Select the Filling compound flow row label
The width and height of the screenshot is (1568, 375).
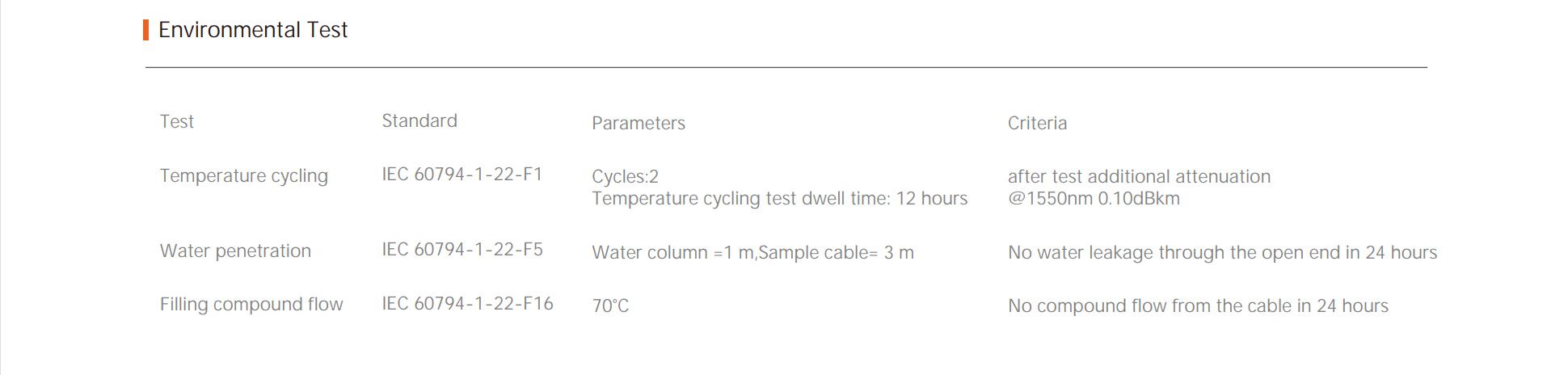[x=251, y=305]
